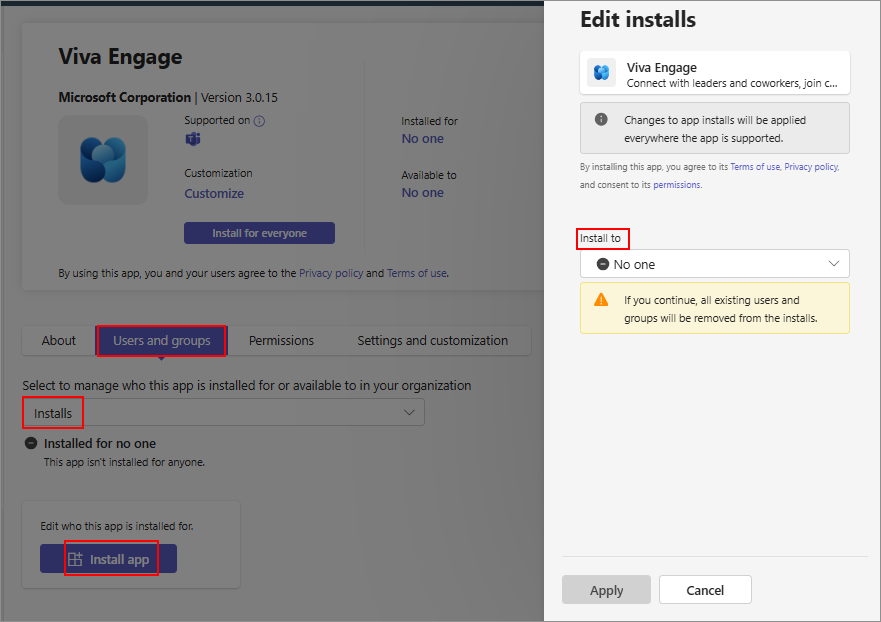
Task: Open Privacy policy link on the app page
Action: click(x=331, y=273)
